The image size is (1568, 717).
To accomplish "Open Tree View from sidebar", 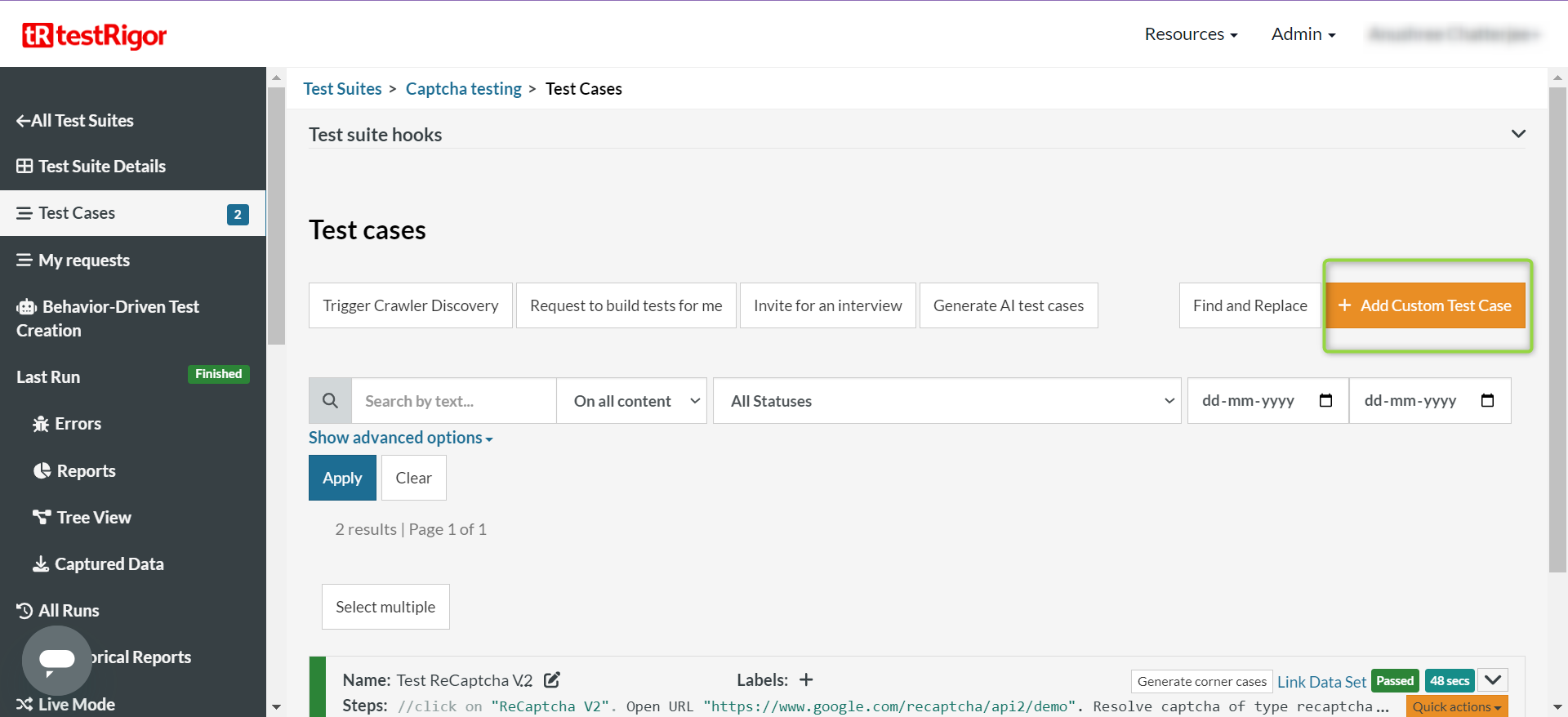I will pyautogui.click(x=93, y=518).
